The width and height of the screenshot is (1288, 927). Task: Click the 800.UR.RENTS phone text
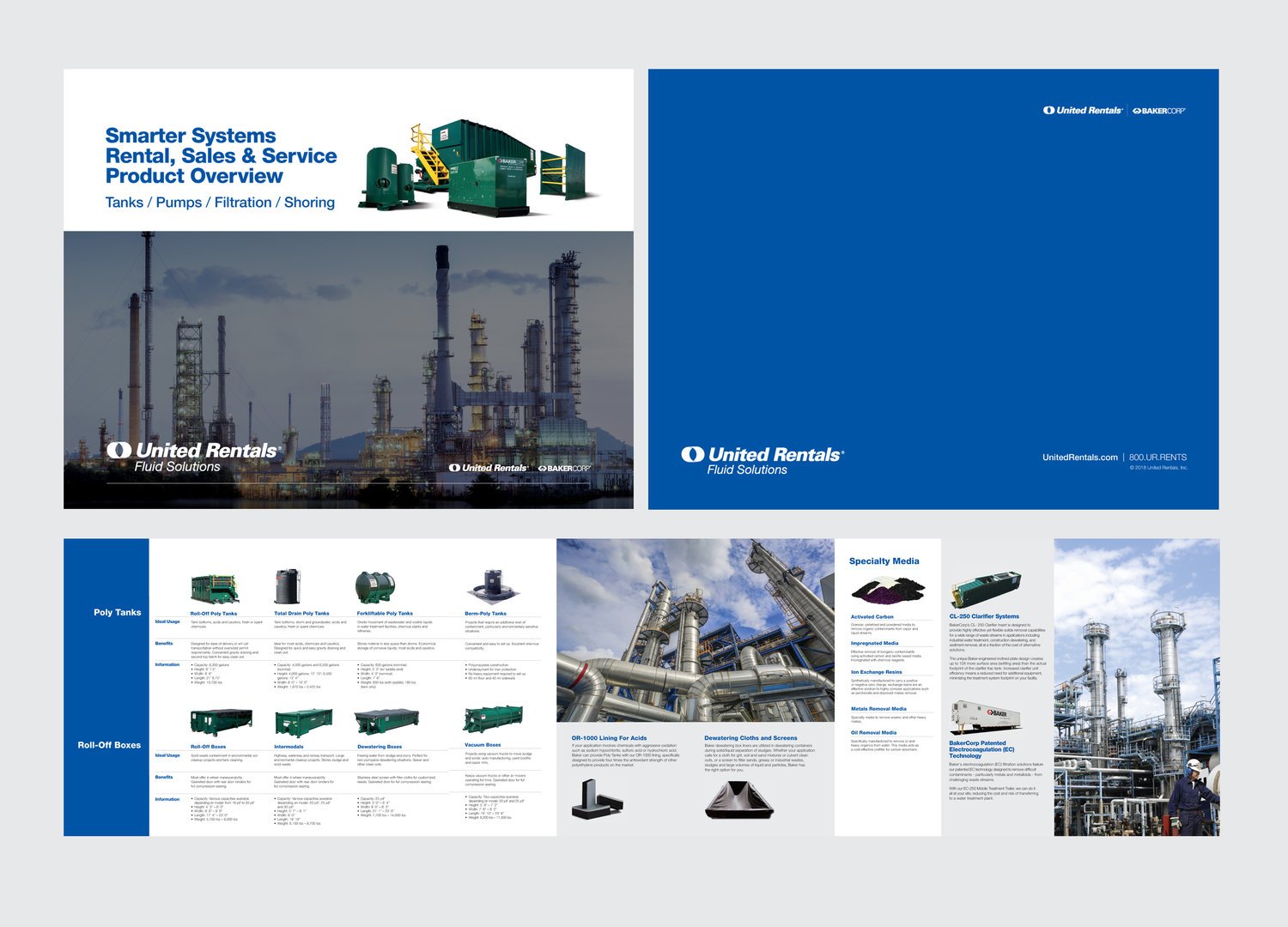tap(1157, 457)
